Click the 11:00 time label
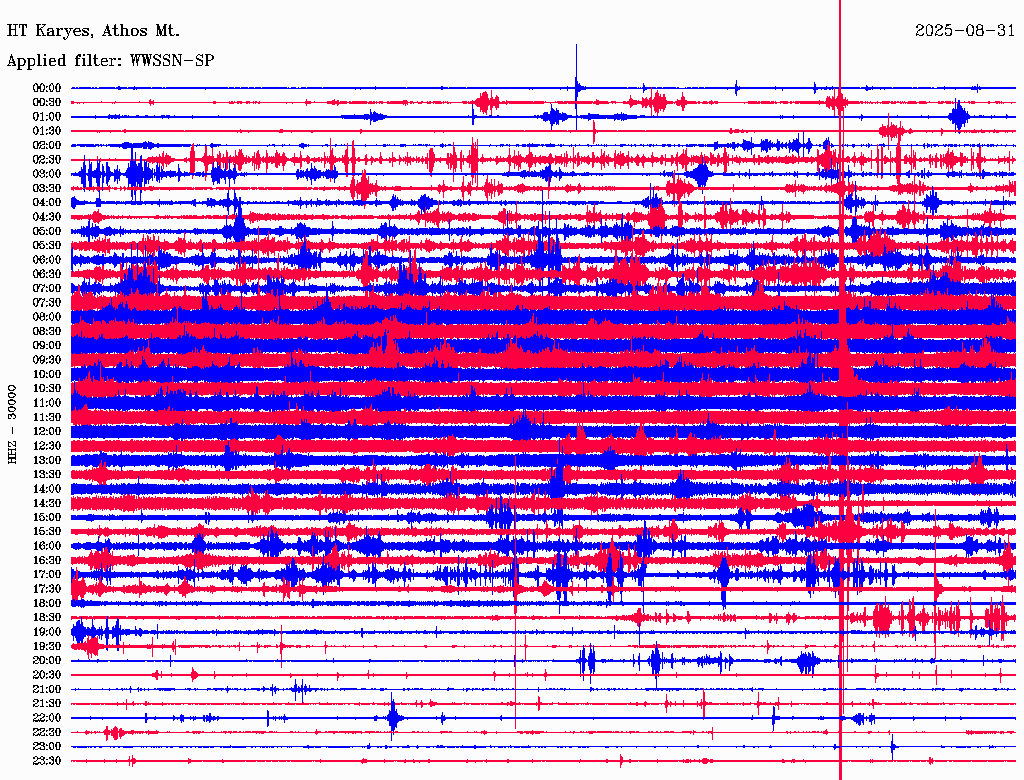Viewport: 1024px width, 780px height. pos(47,402)
